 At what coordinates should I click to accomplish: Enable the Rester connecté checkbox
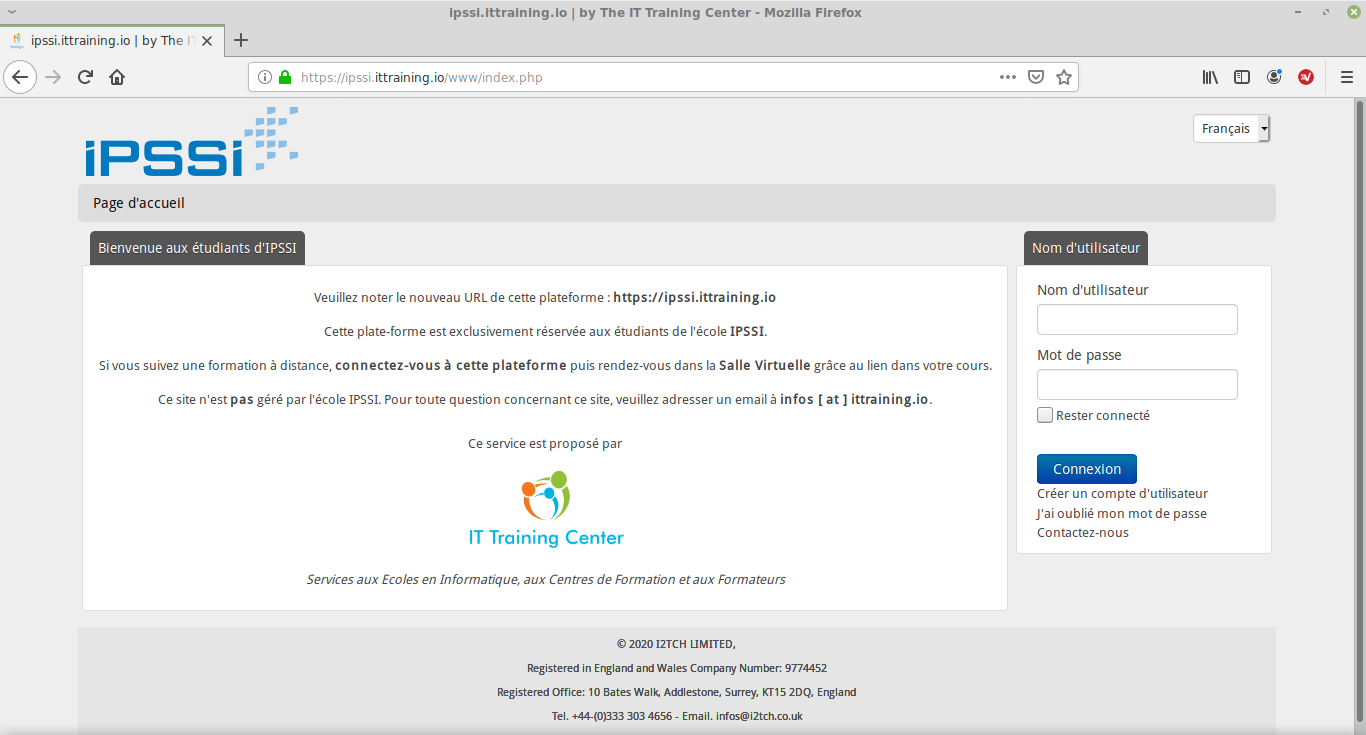pos(1045,415)
